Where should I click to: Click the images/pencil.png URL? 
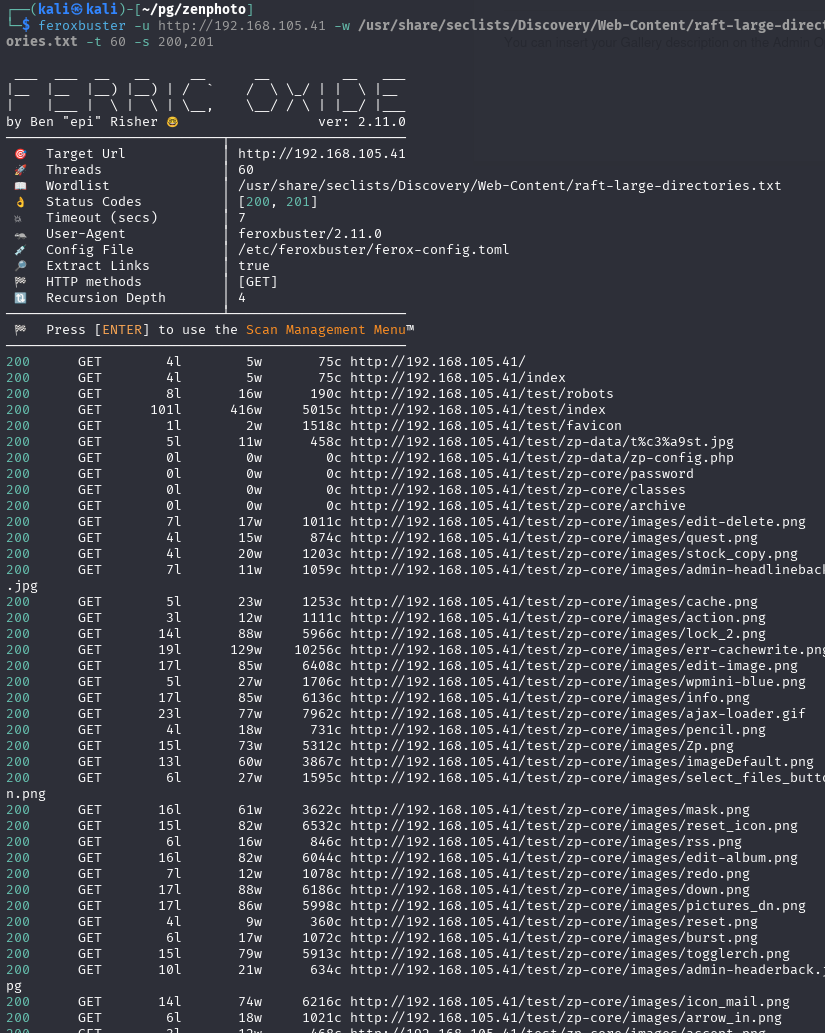click(x=557, y=730)
